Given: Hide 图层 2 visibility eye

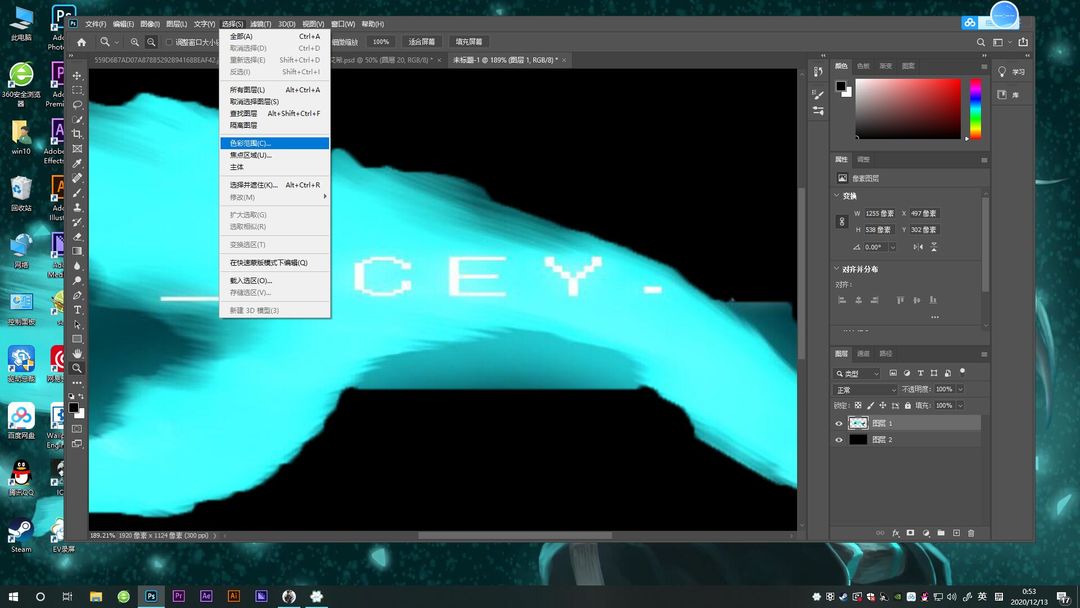Looking at the screenshot, I should tap(839, 440).
